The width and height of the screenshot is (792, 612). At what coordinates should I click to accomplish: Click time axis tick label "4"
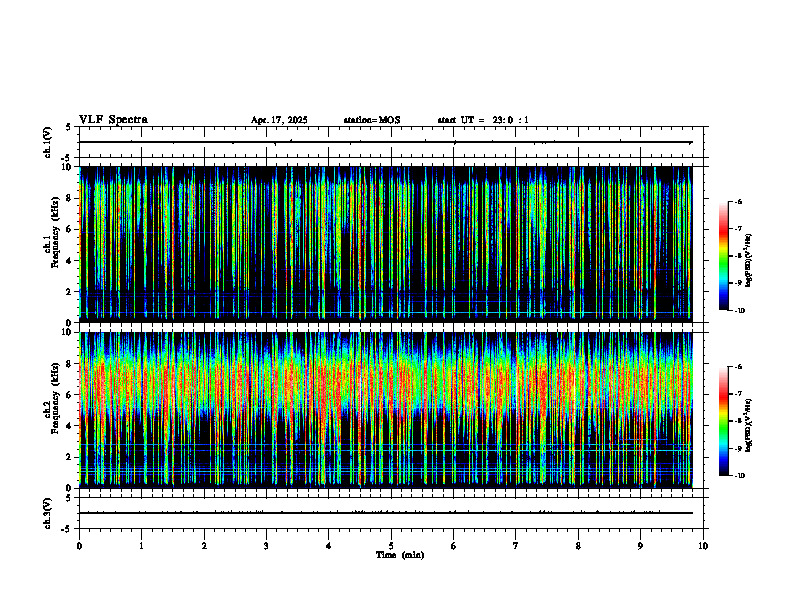click(x=329, y=546)
